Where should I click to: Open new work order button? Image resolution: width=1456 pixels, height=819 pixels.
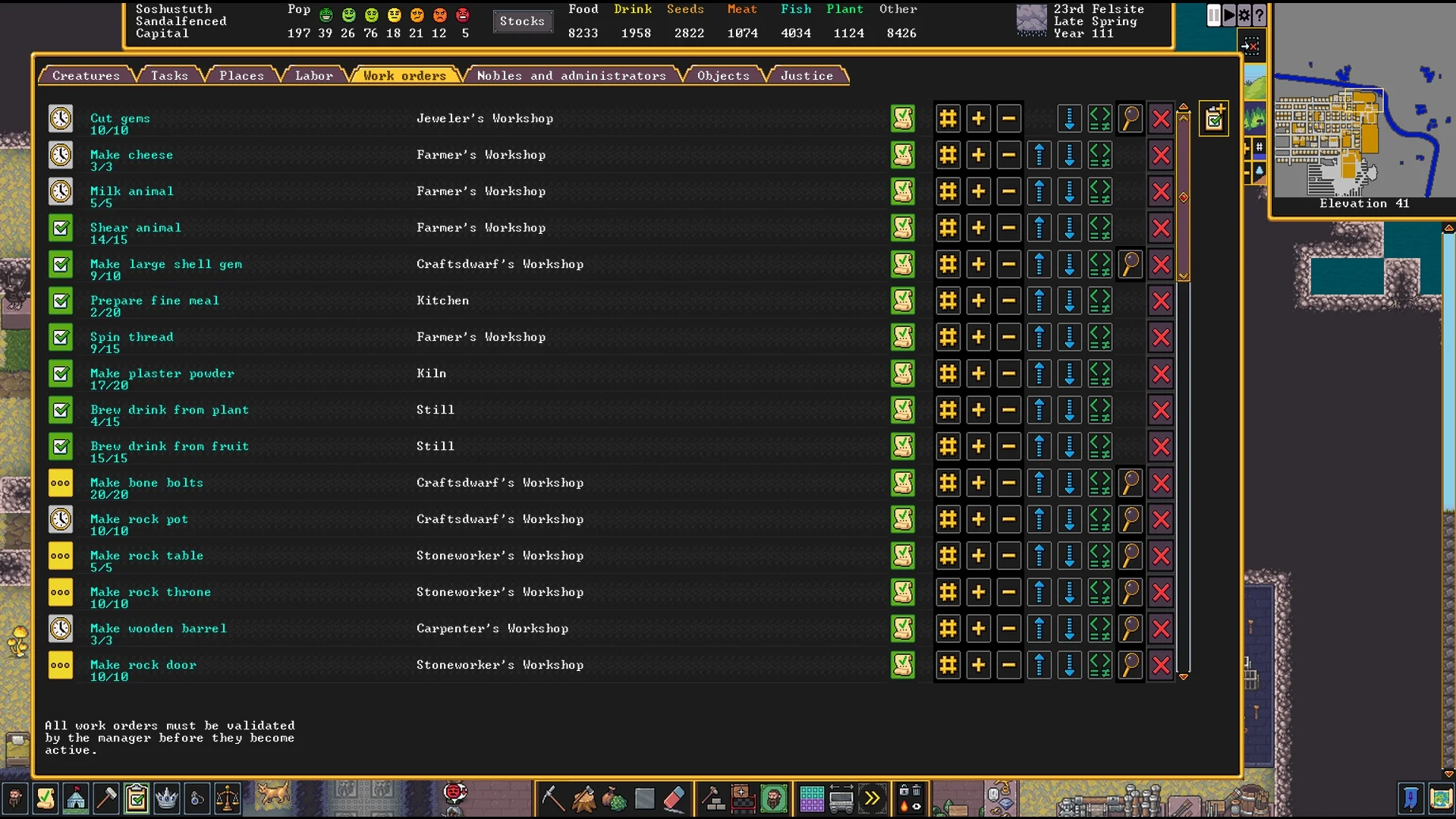1214,118
